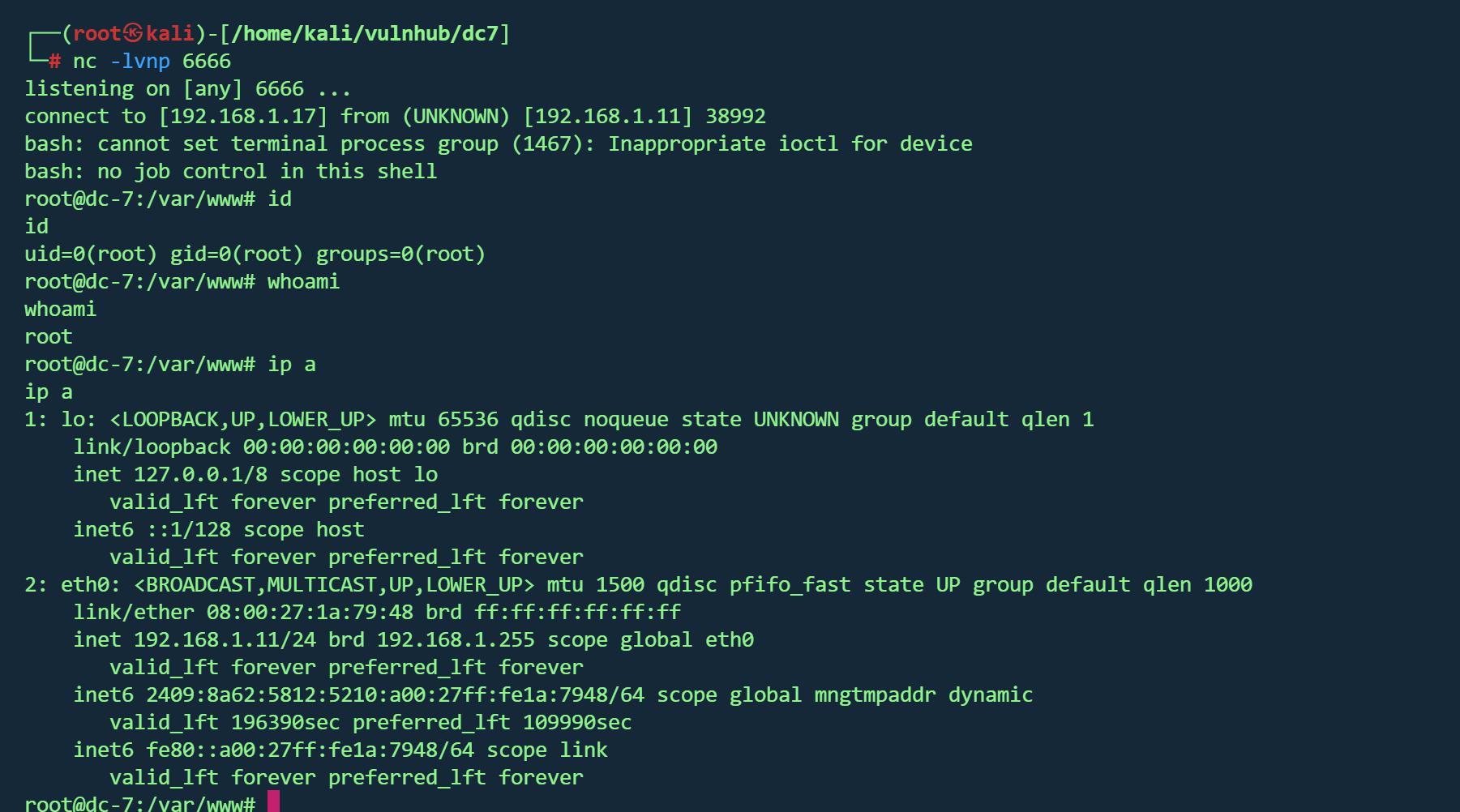This screenshot has height=812, width=1460.
Task: Click the pink terminal cursor block
Action: click(x=274, y=802)
